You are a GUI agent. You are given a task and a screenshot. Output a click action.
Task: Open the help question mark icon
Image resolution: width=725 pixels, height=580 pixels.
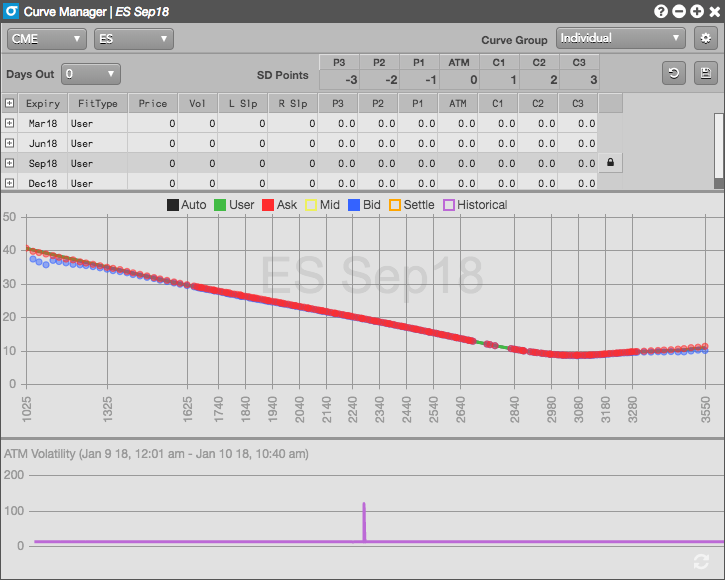click(x=661, y=12)
